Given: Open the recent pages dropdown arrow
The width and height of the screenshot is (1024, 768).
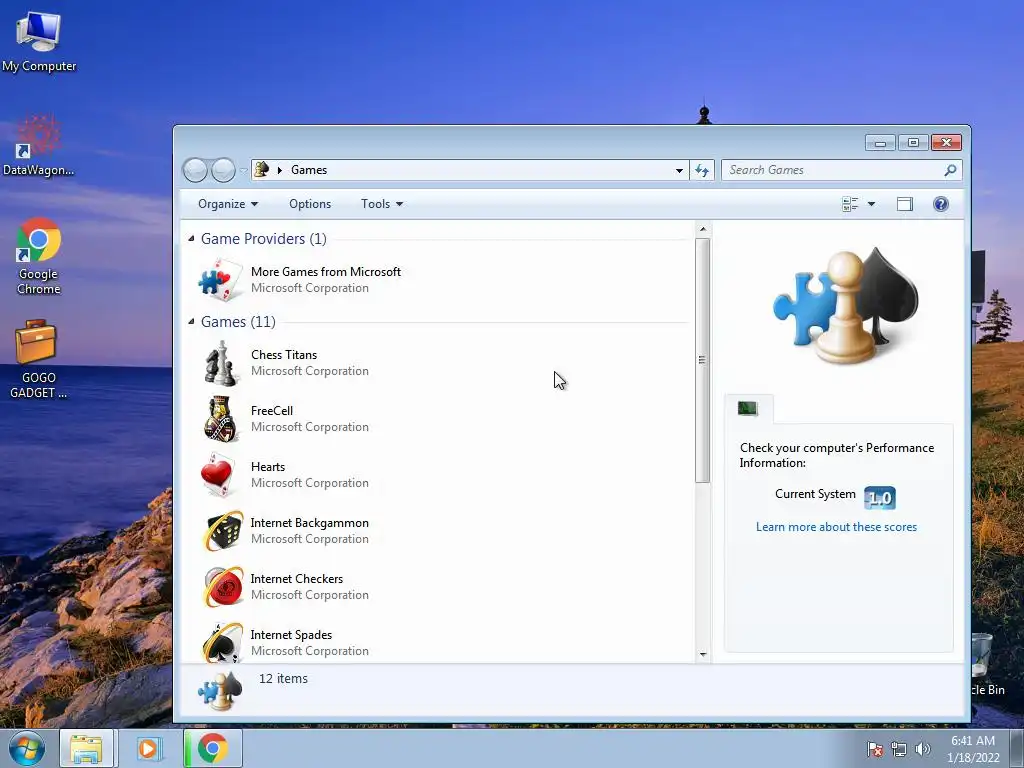Looking at the screenshot, I should (243, 170).
